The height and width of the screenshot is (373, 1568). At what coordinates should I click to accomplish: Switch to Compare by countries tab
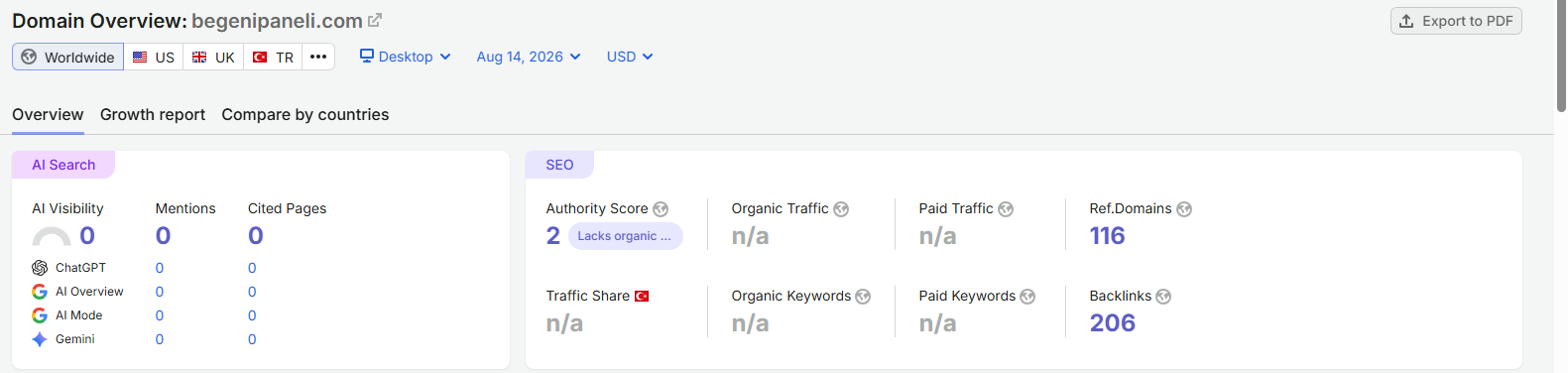(305, 115)
